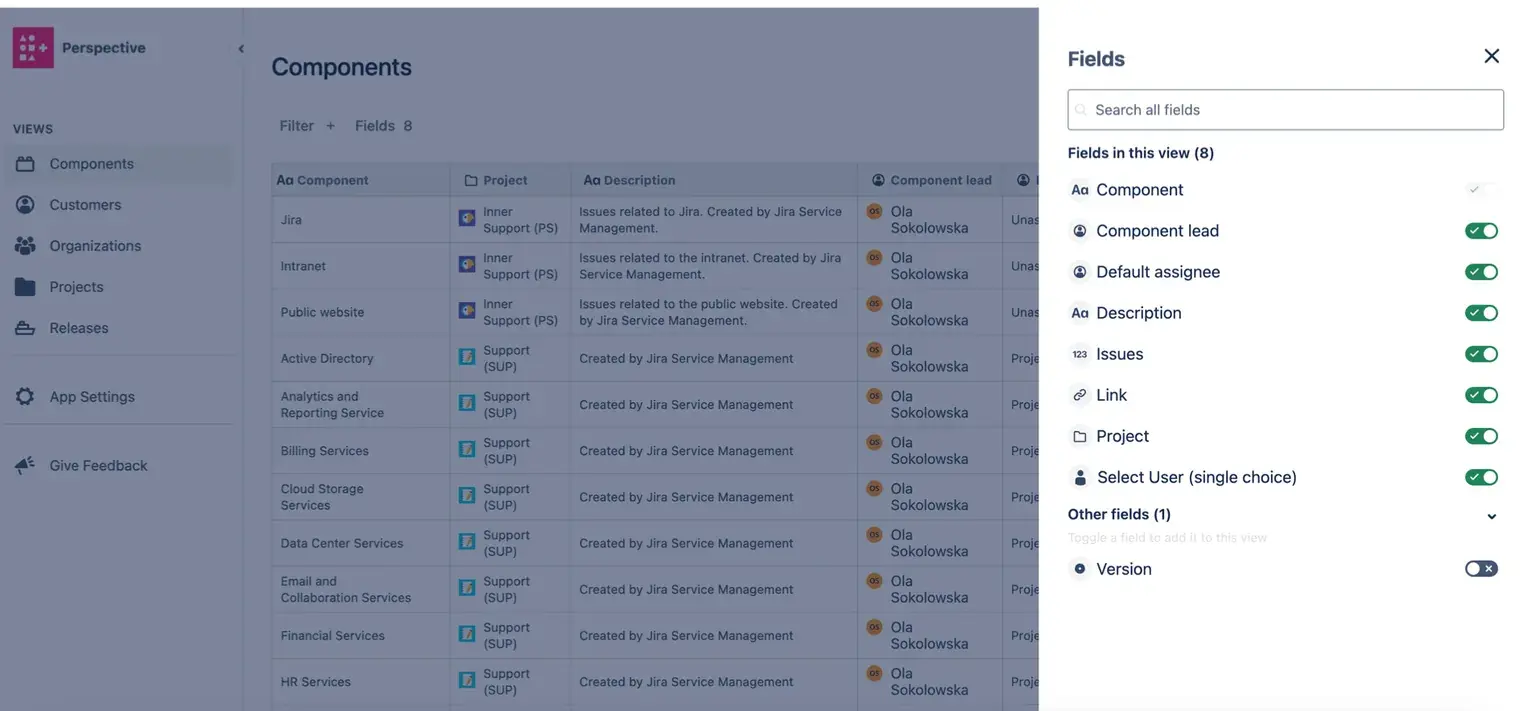Click the Perspective app logo icon

click(x=33, y=48)
